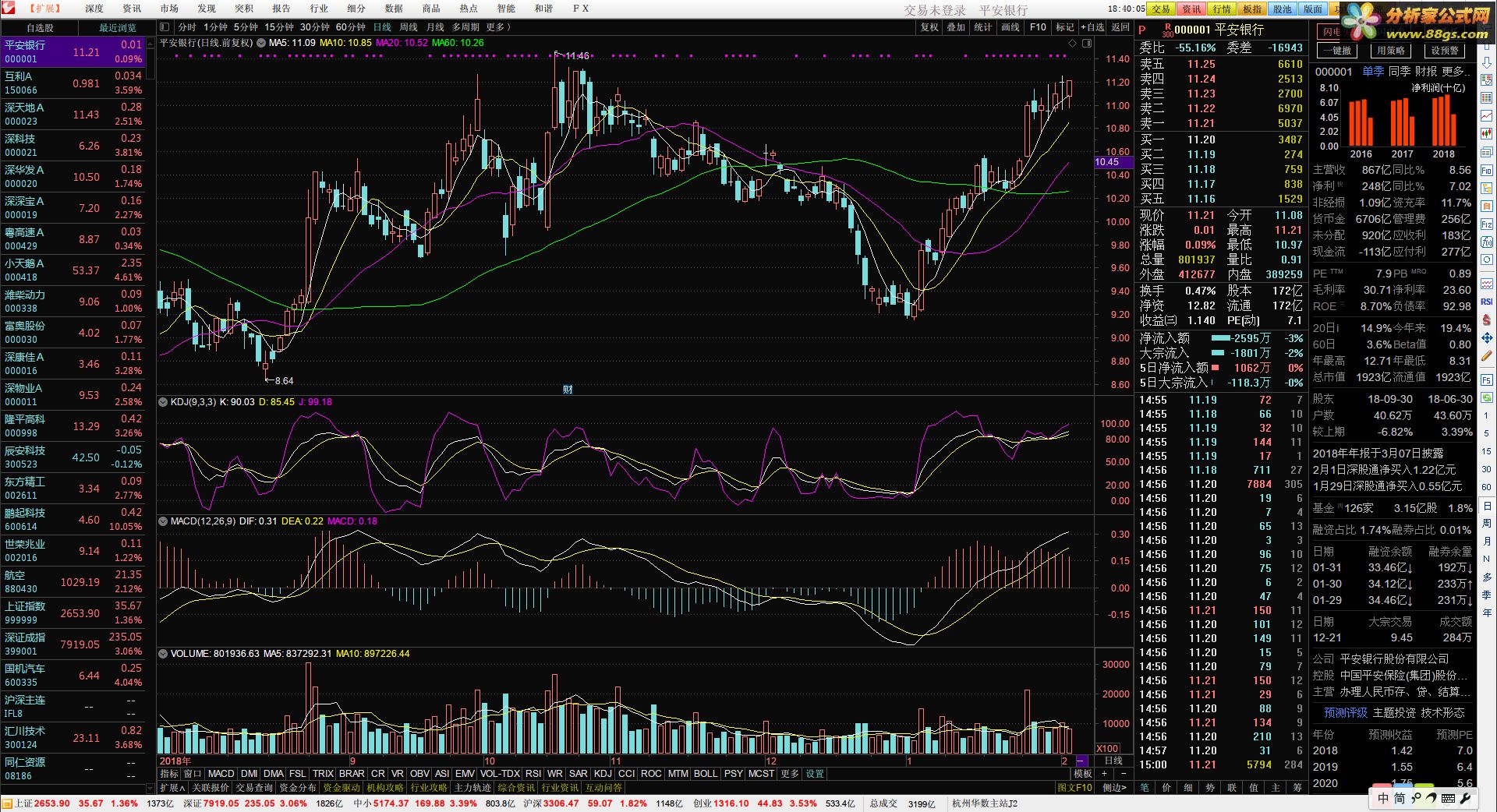Click 图文F10 in the bottom bar
This screenshot has height=812, width=1497.
pos(1074,788)
